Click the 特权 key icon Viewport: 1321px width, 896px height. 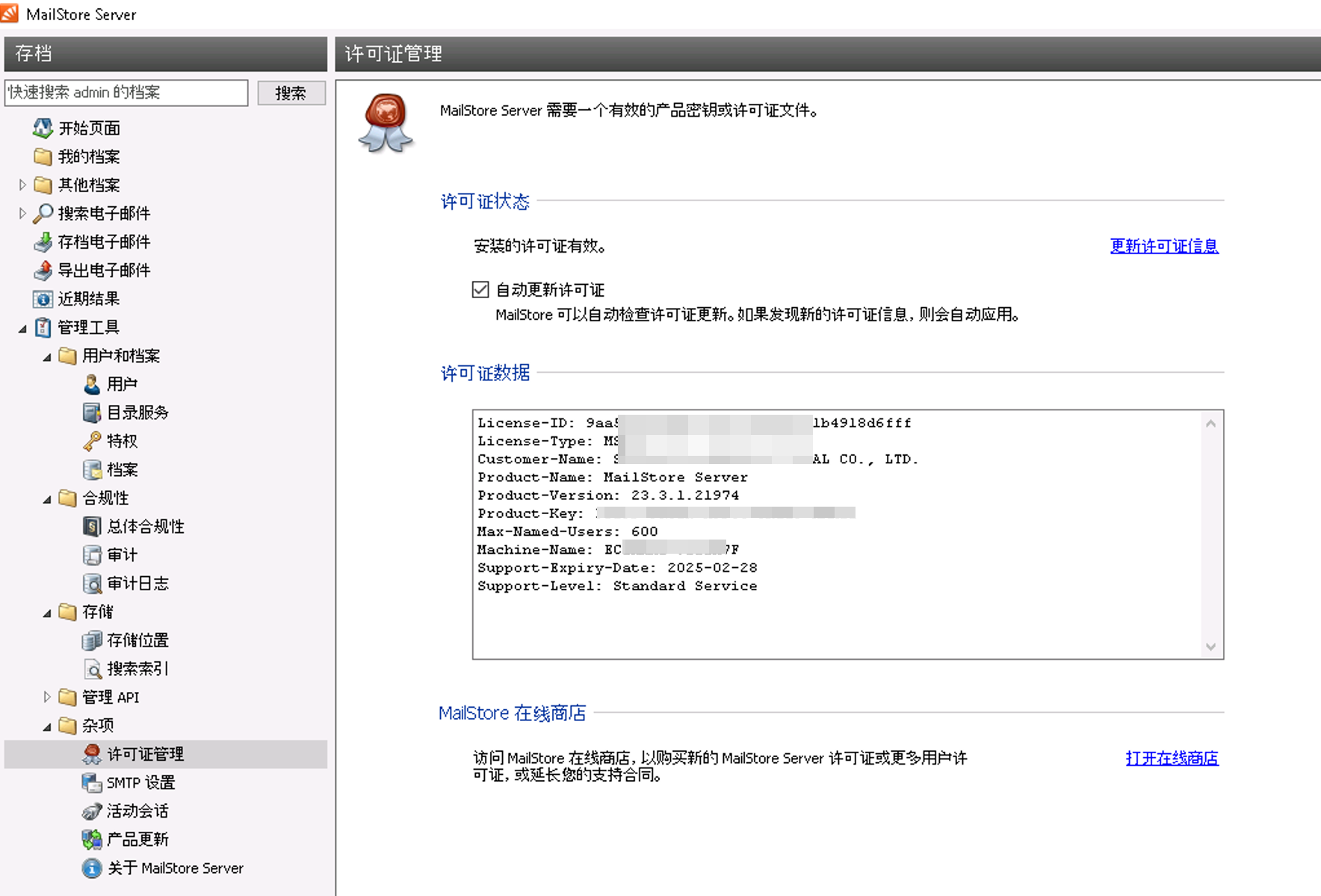(x=92, y=441)
